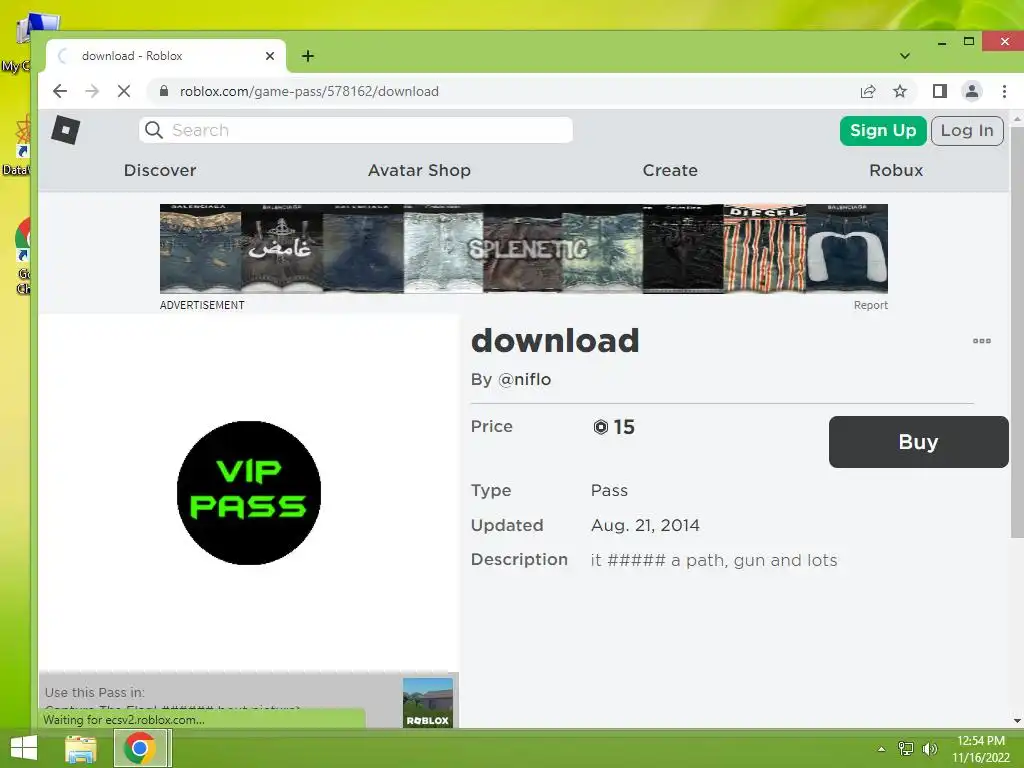Screen dimensions: 1024x768
Task: Bookmark this page with the star icon
Action: pos(900,91)
